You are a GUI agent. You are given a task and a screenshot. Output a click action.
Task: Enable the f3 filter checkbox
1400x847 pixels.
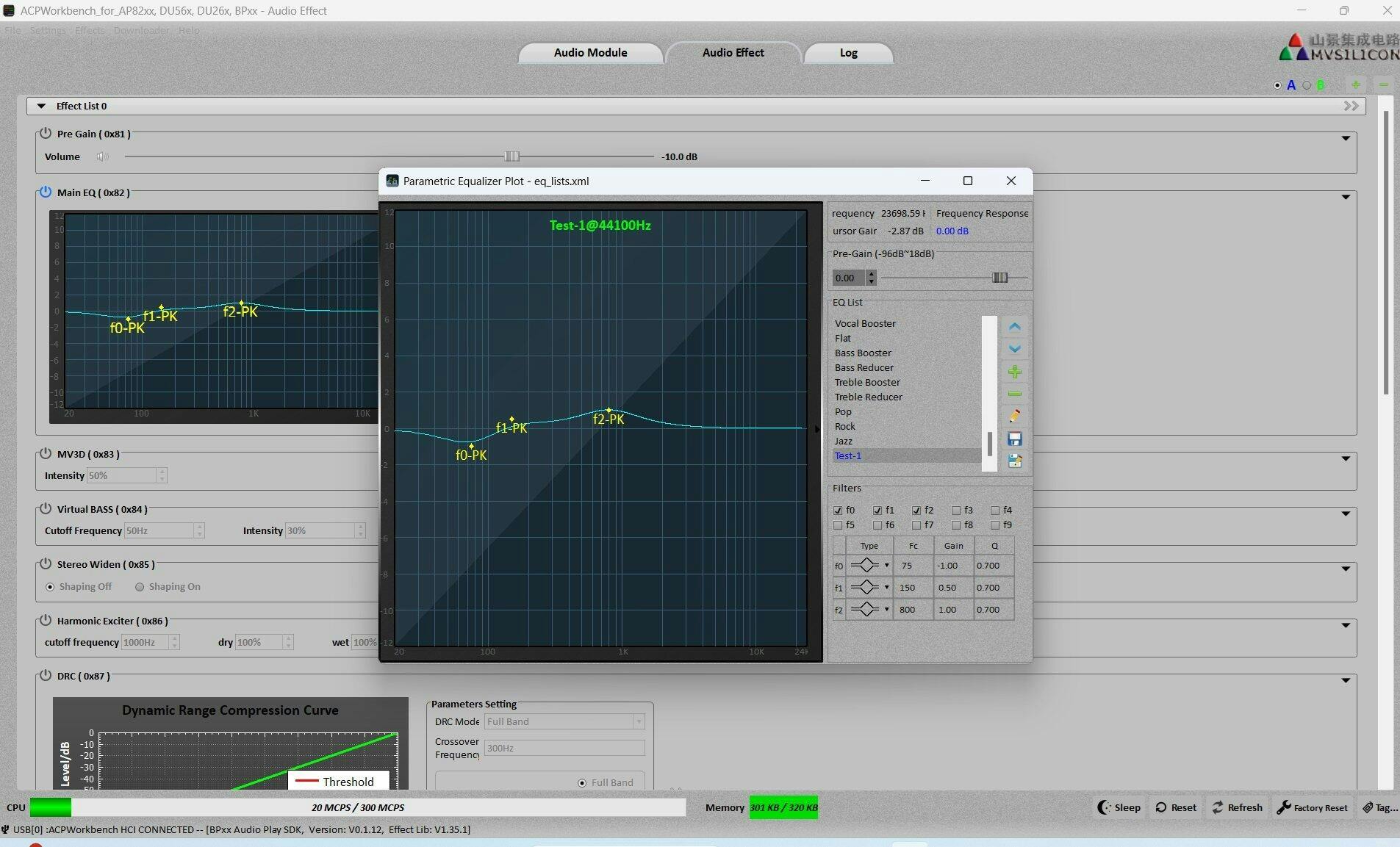(x=956, y=511)
